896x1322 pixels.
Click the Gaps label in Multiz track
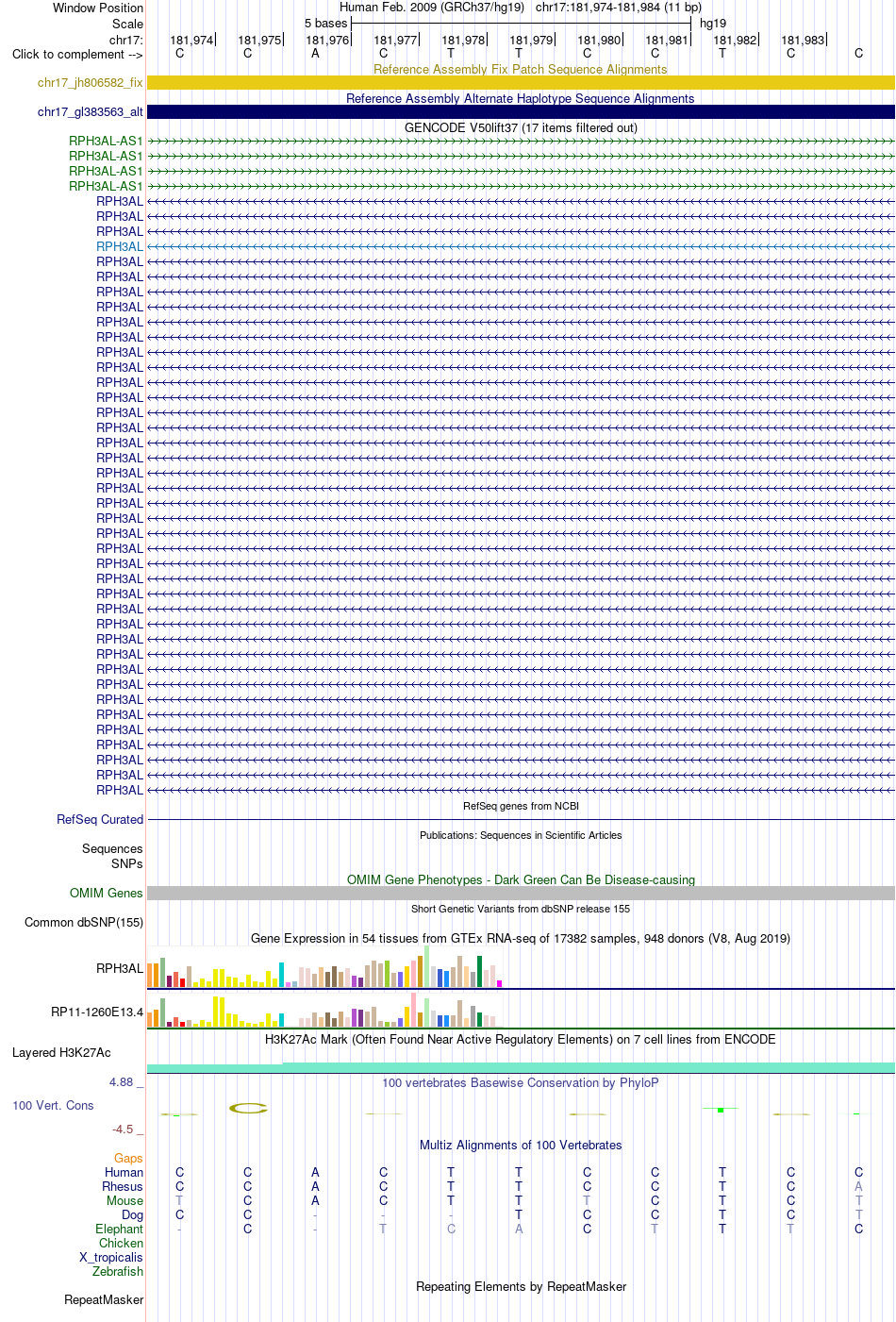[128, 1159]
